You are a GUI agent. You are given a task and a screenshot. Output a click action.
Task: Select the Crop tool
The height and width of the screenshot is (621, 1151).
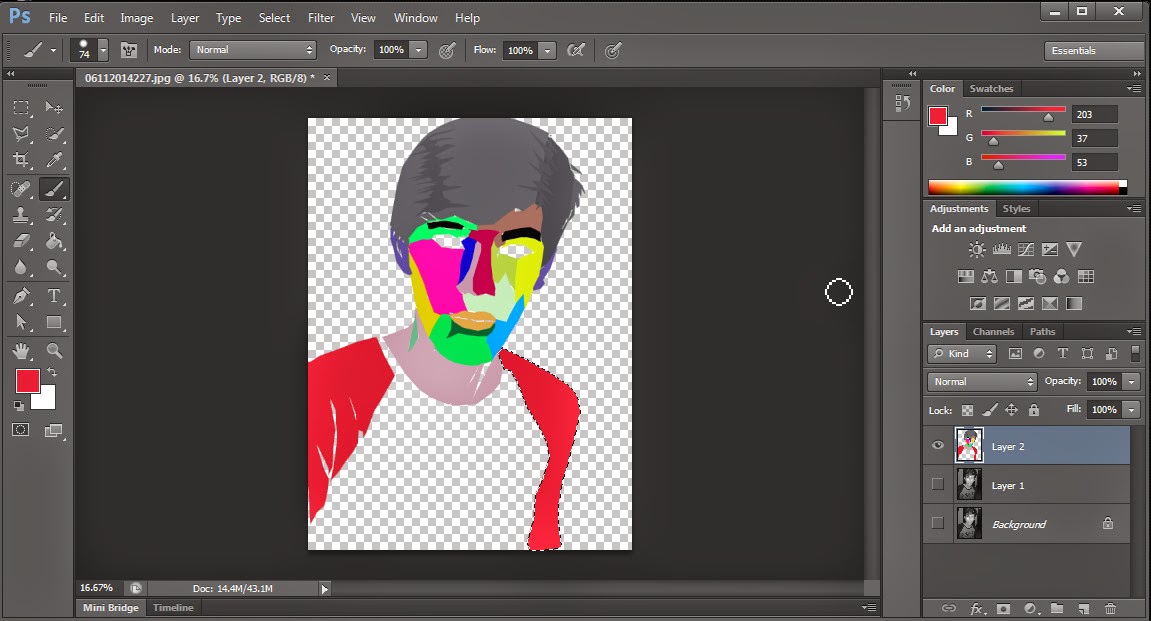coord(21,159)
